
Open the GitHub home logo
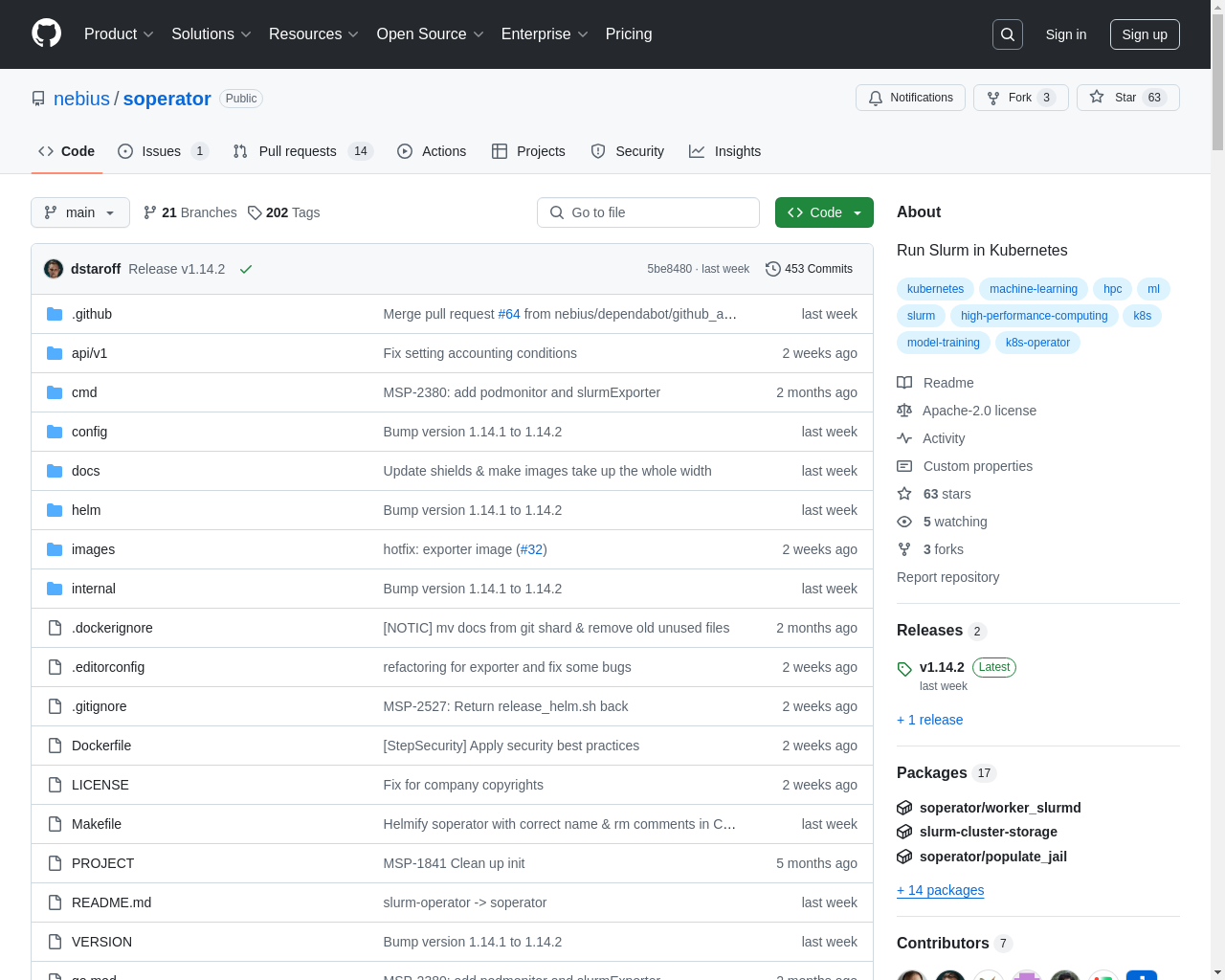(x=47, y=33)
